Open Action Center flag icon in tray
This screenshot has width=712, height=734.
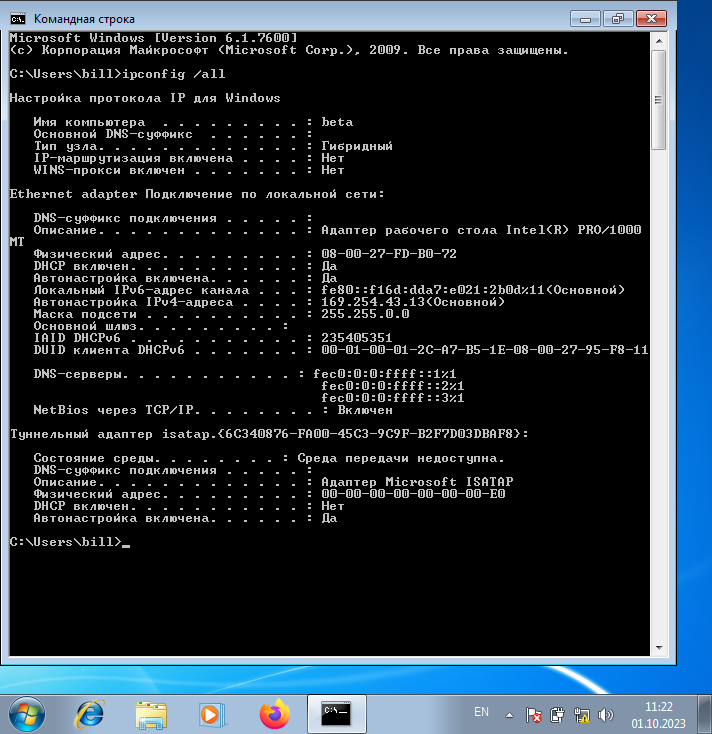click(533, 715)
